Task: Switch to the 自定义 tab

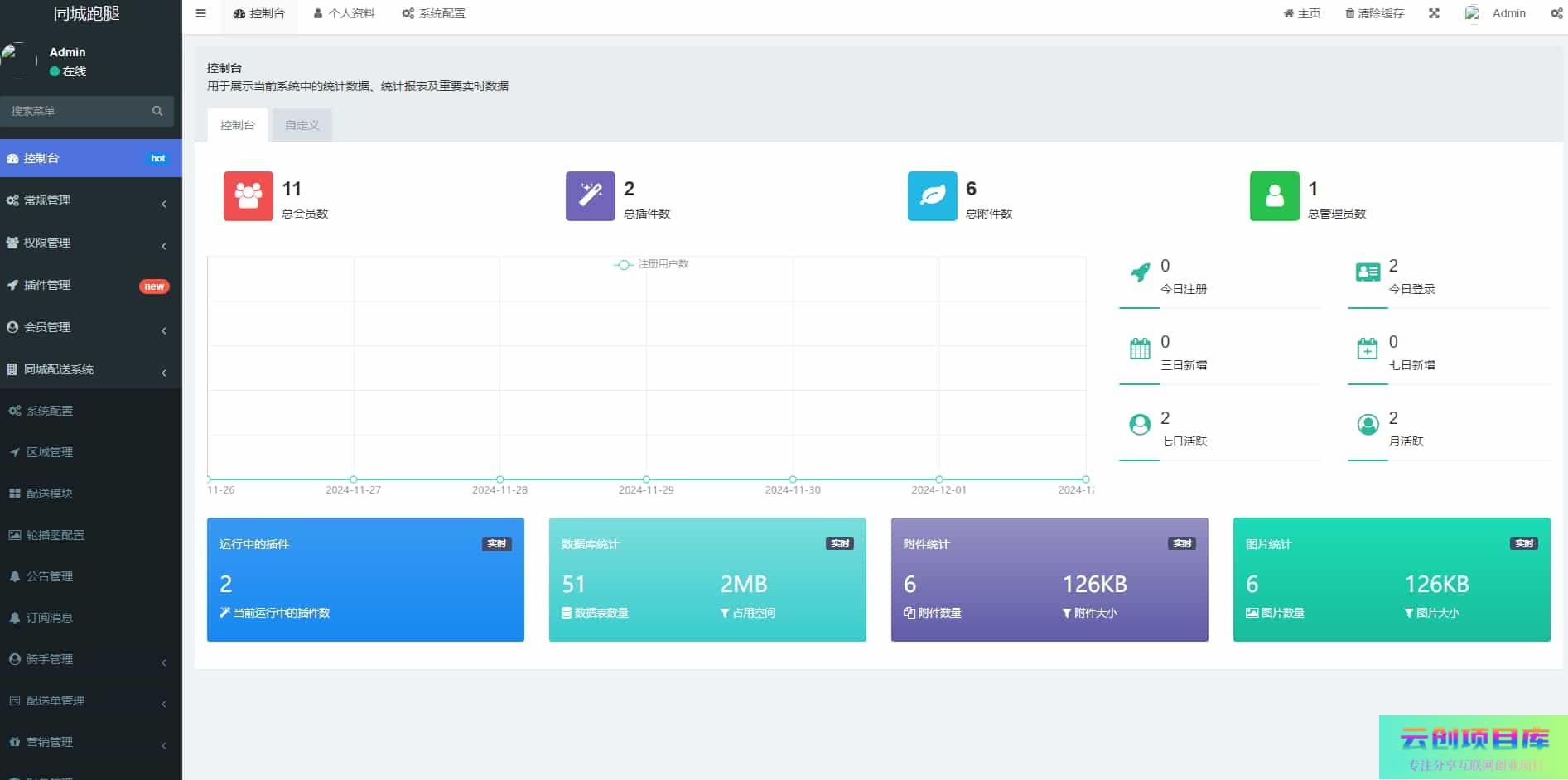Action: (x=302, y=125)
